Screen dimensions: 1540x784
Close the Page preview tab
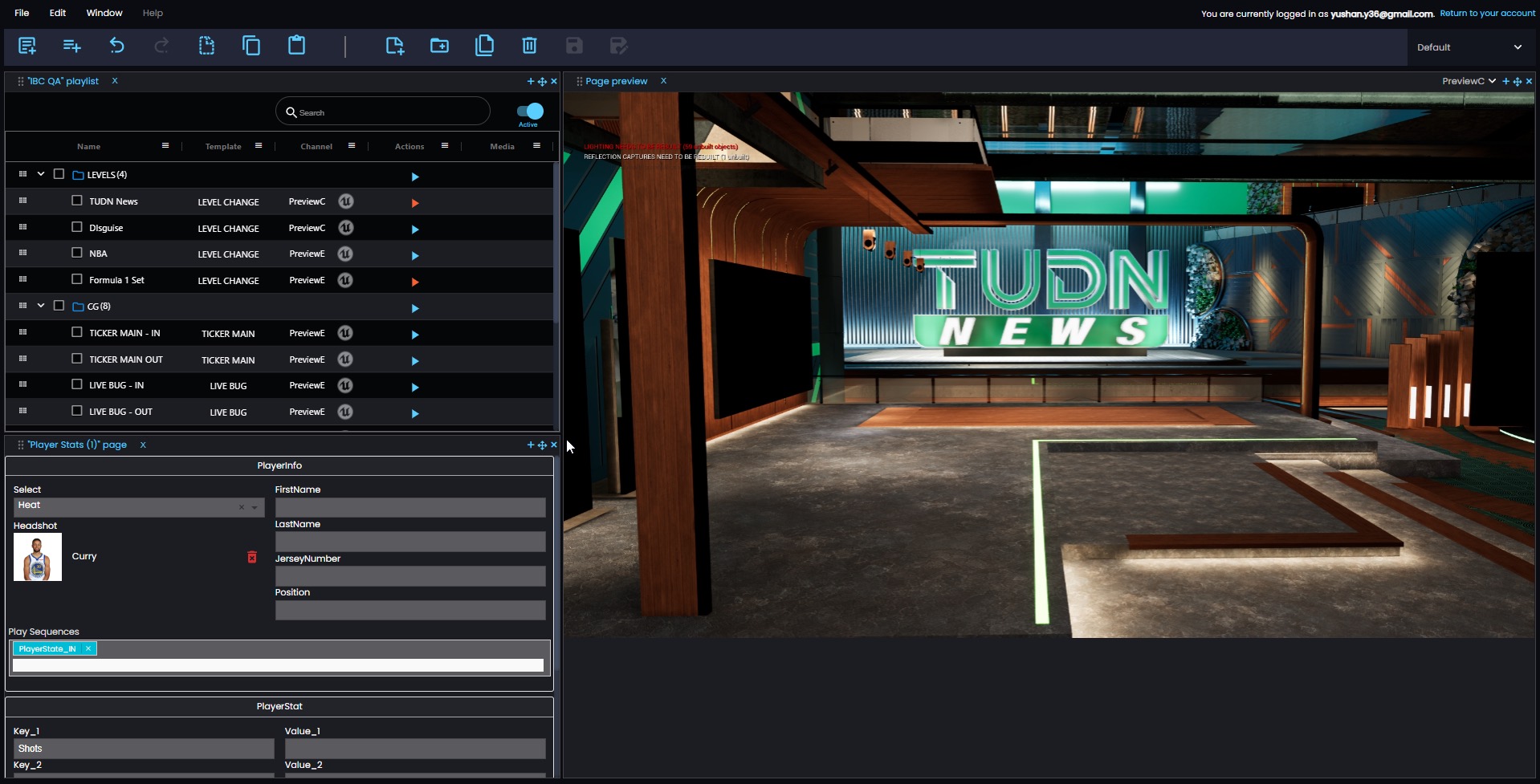pos(663,81)
